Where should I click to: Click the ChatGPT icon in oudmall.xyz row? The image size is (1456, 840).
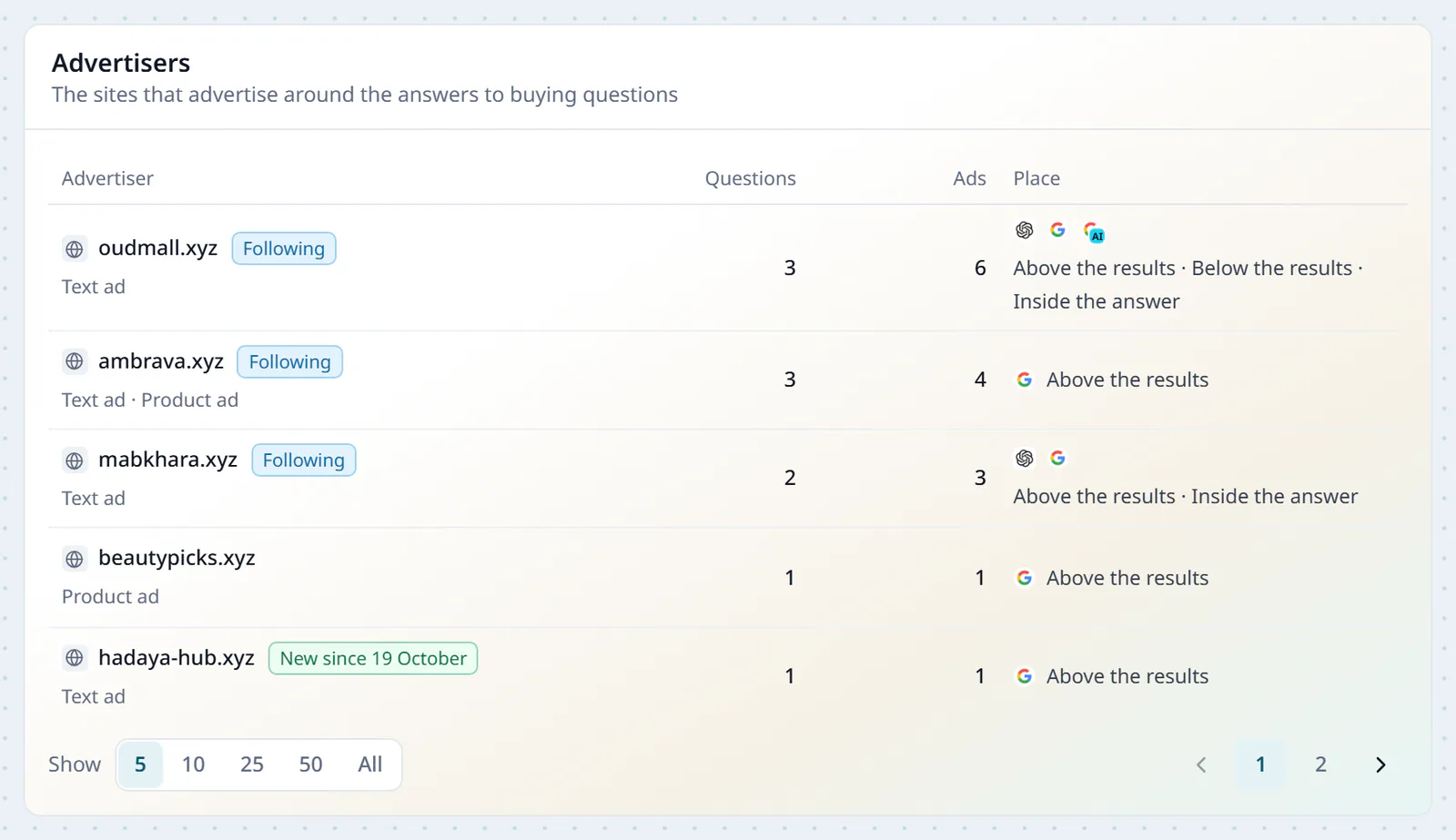pyautogui.click(x=1025, y=230)
